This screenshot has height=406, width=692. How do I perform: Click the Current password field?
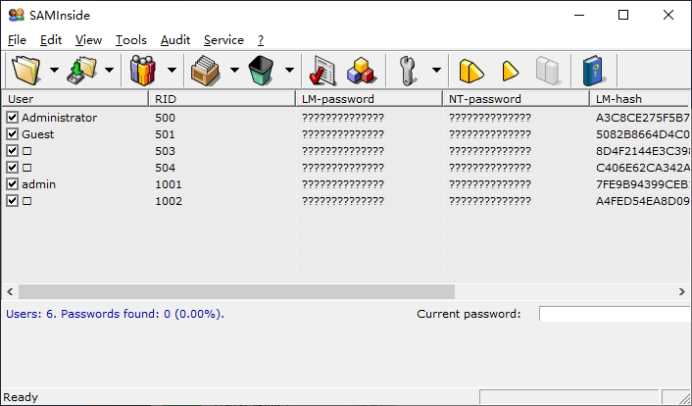pyautogui.click(x=614, y=314)
